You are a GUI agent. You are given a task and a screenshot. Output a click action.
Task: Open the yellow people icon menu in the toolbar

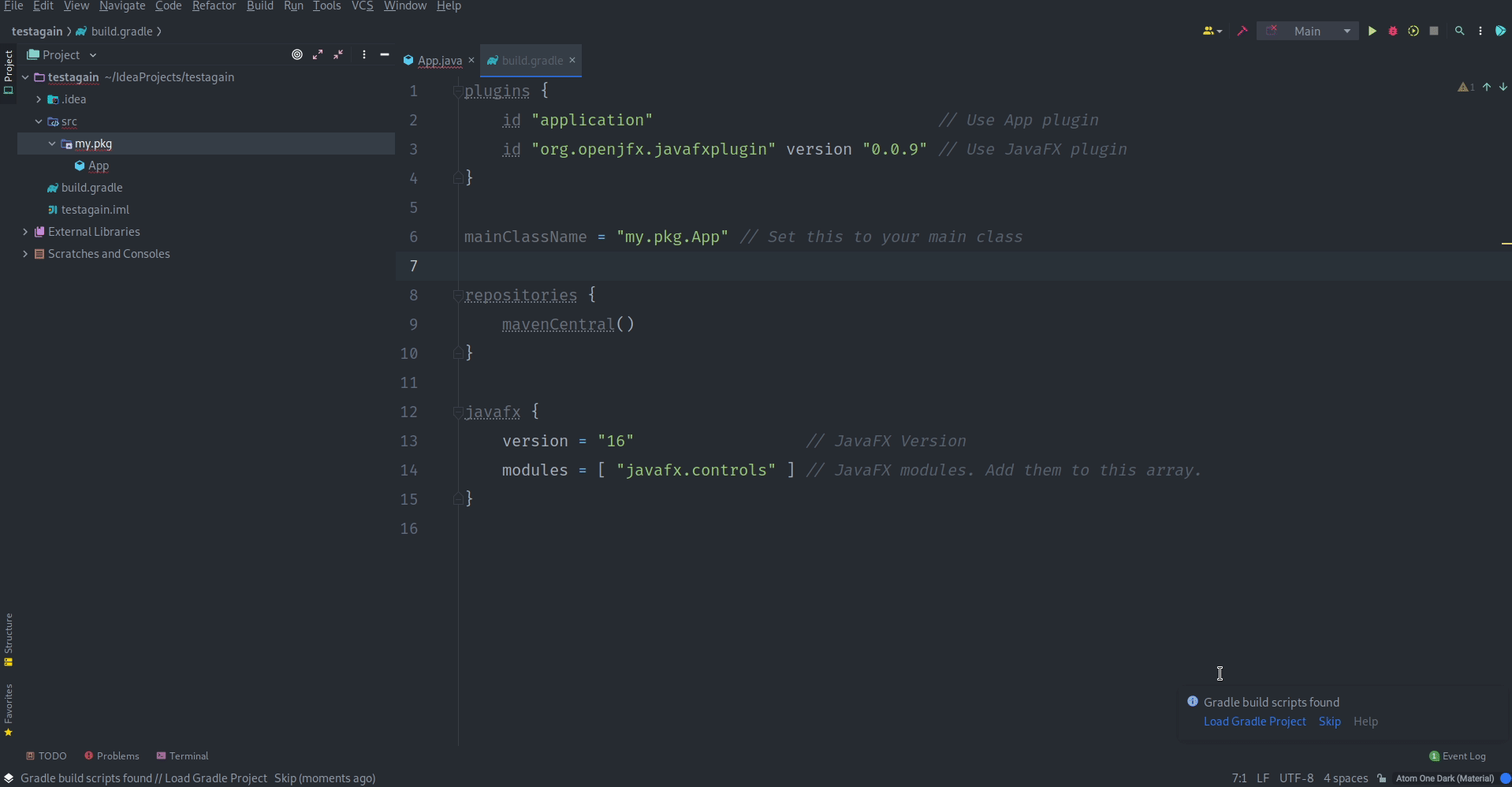(x=1212, y=32)
